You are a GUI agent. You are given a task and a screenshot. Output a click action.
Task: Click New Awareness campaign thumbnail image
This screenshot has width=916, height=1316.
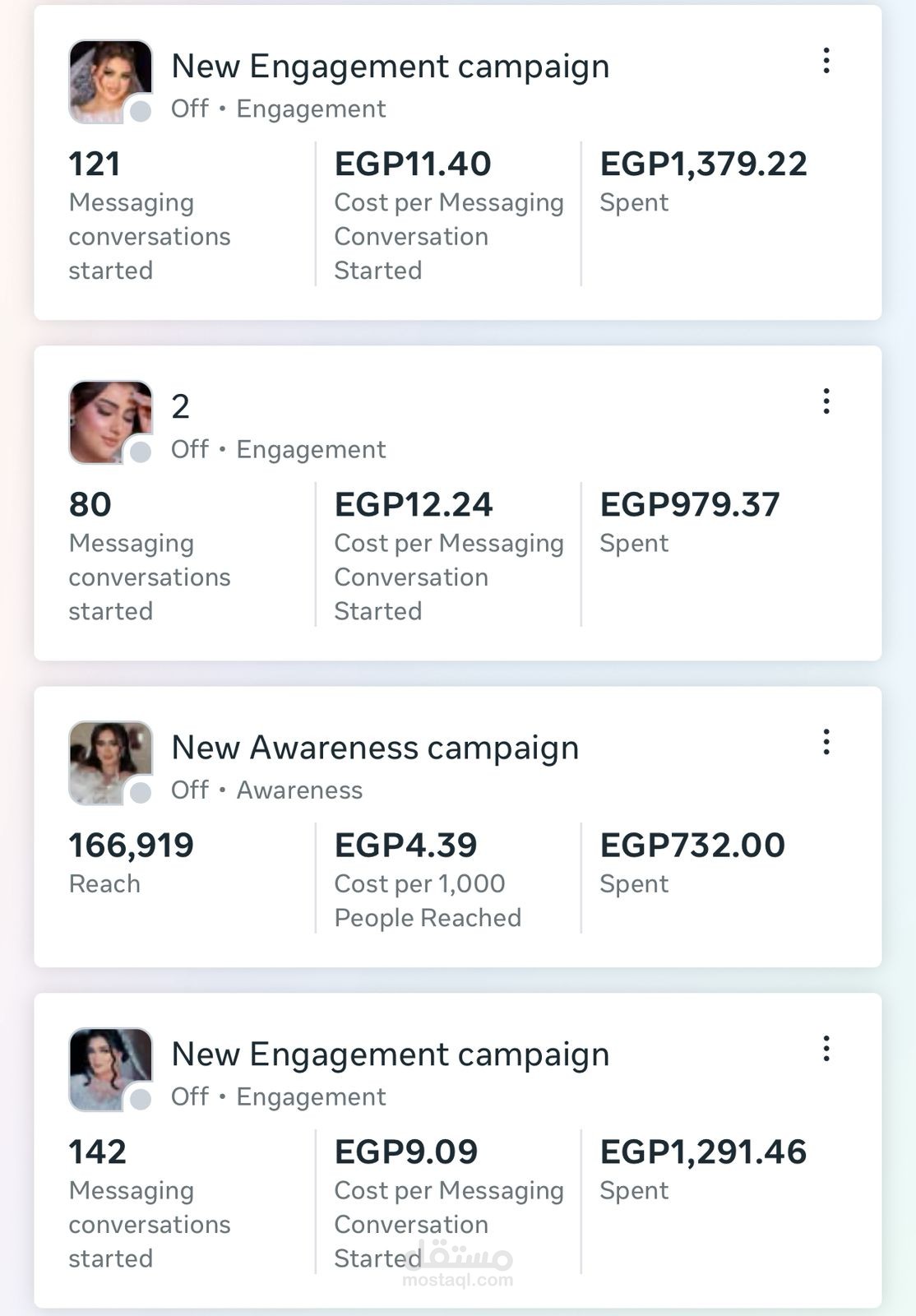click(x=108, y=760)
